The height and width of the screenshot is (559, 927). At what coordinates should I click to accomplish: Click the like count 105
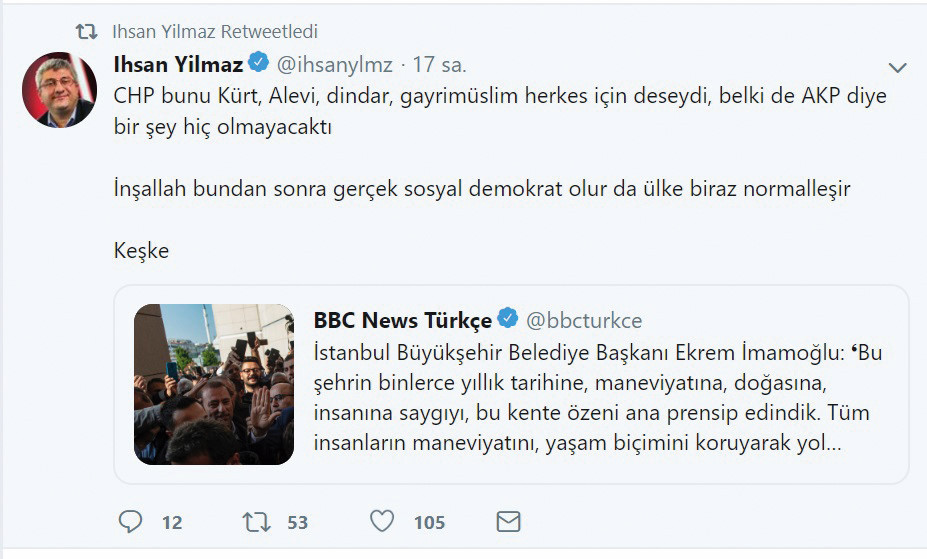pos(429,522)
